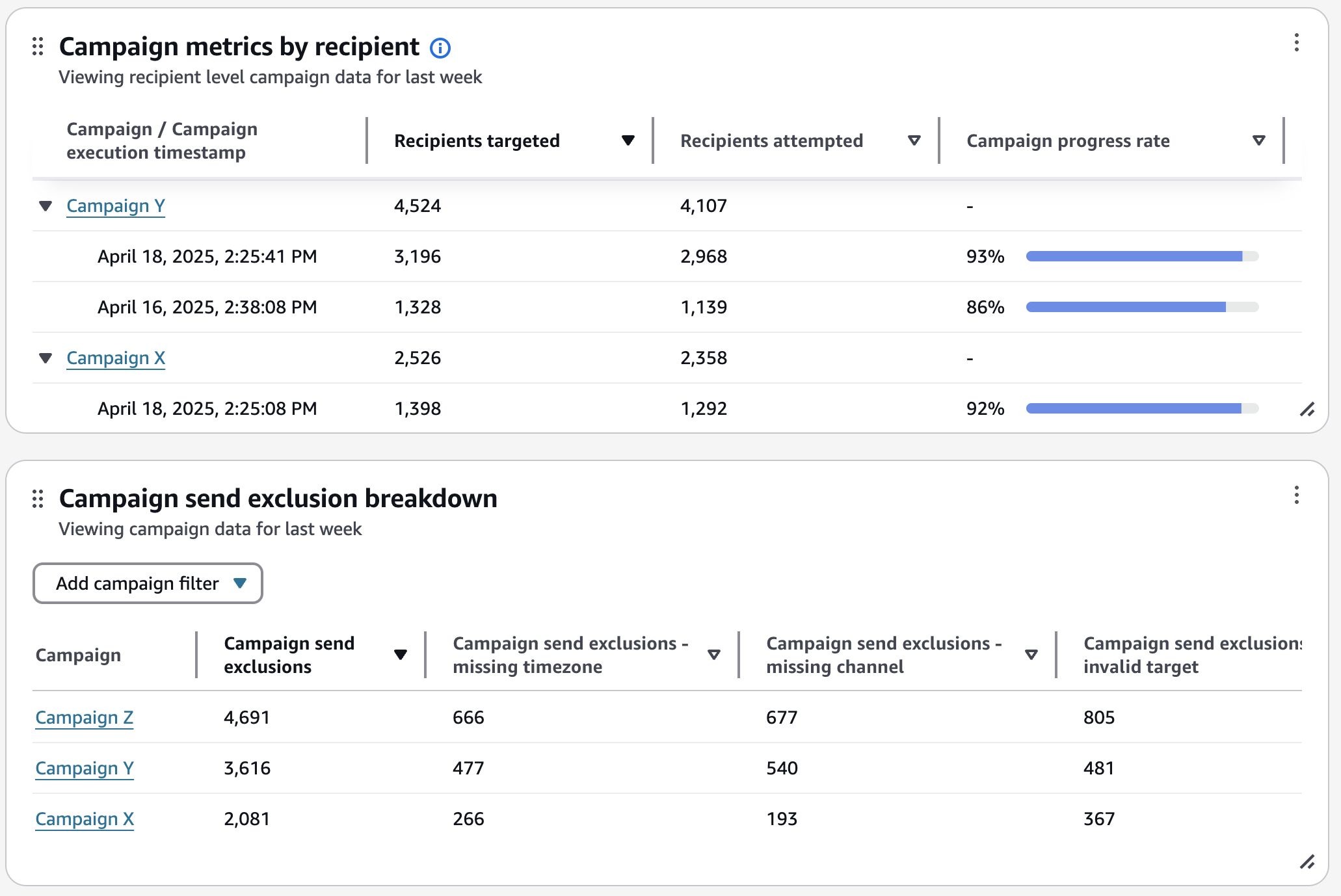The image size is (1341, 896).
Task: Open kebab menu of exclusion breakdown widget
Action: (x=1296, y=495)
